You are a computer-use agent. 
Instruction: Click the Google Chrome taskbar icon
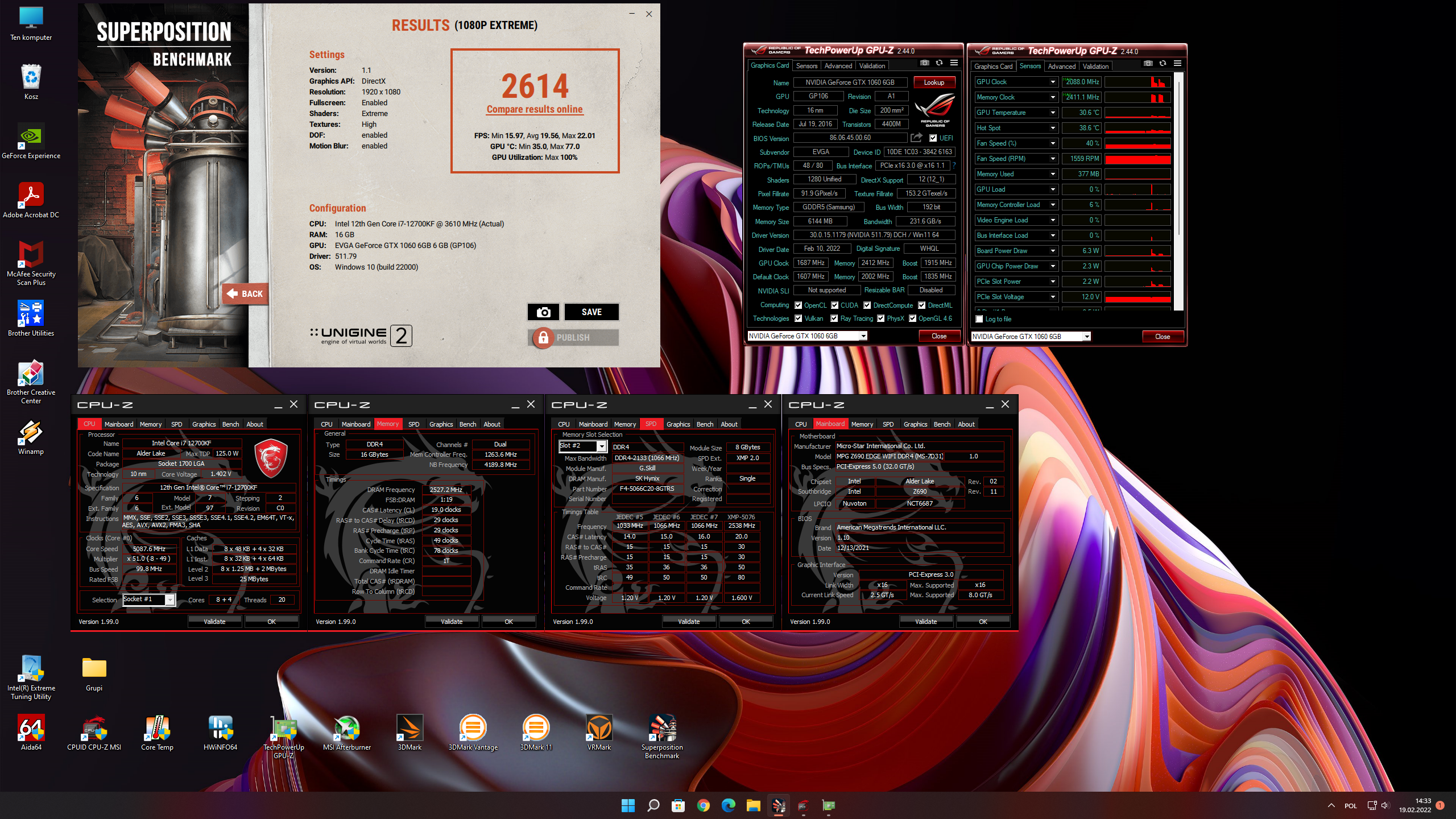pyautogui.click(x=704, y=805)
